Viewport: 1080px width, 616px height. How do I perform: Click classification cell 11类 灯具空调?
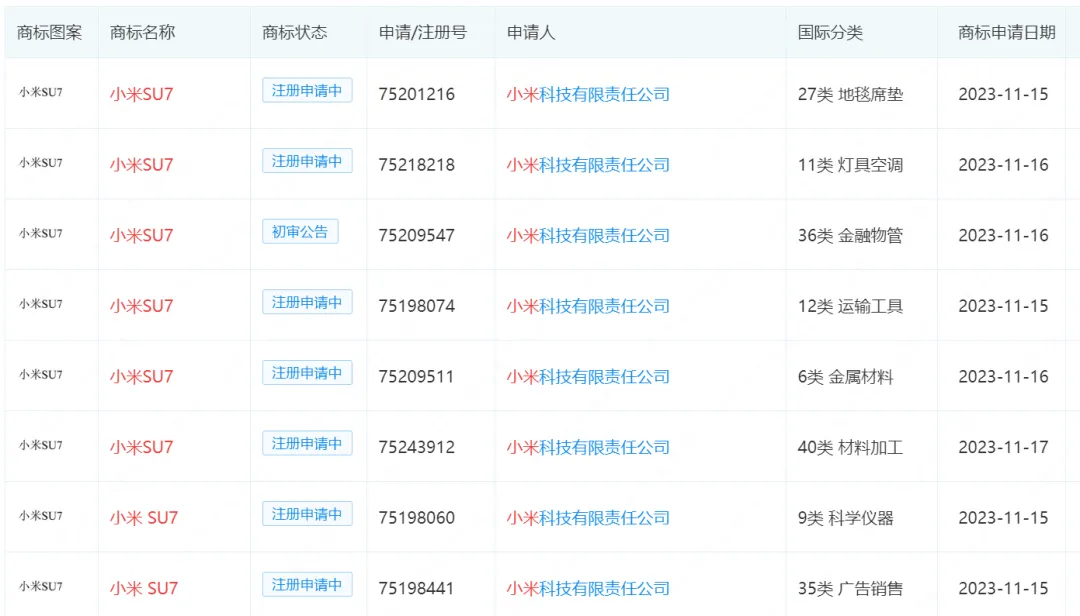[851, 165]
